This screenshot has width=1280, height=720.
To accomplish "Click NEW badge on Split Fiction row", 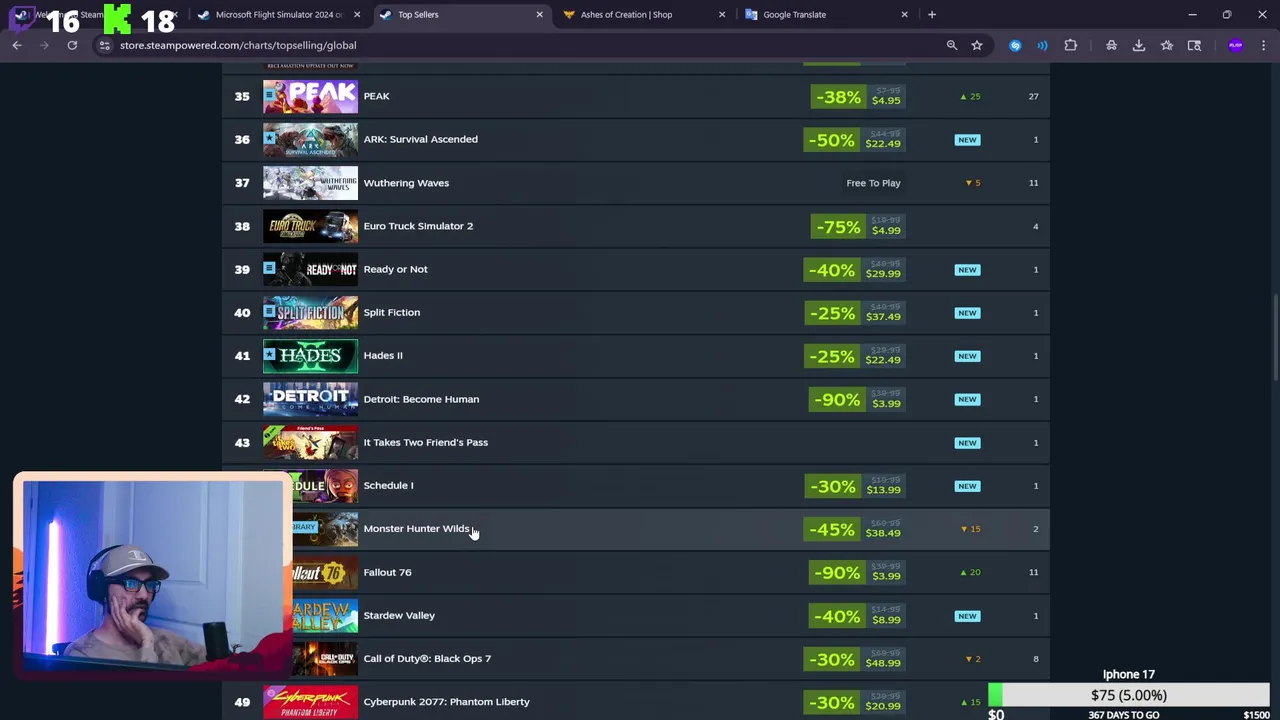I will (x=967, y=313).
